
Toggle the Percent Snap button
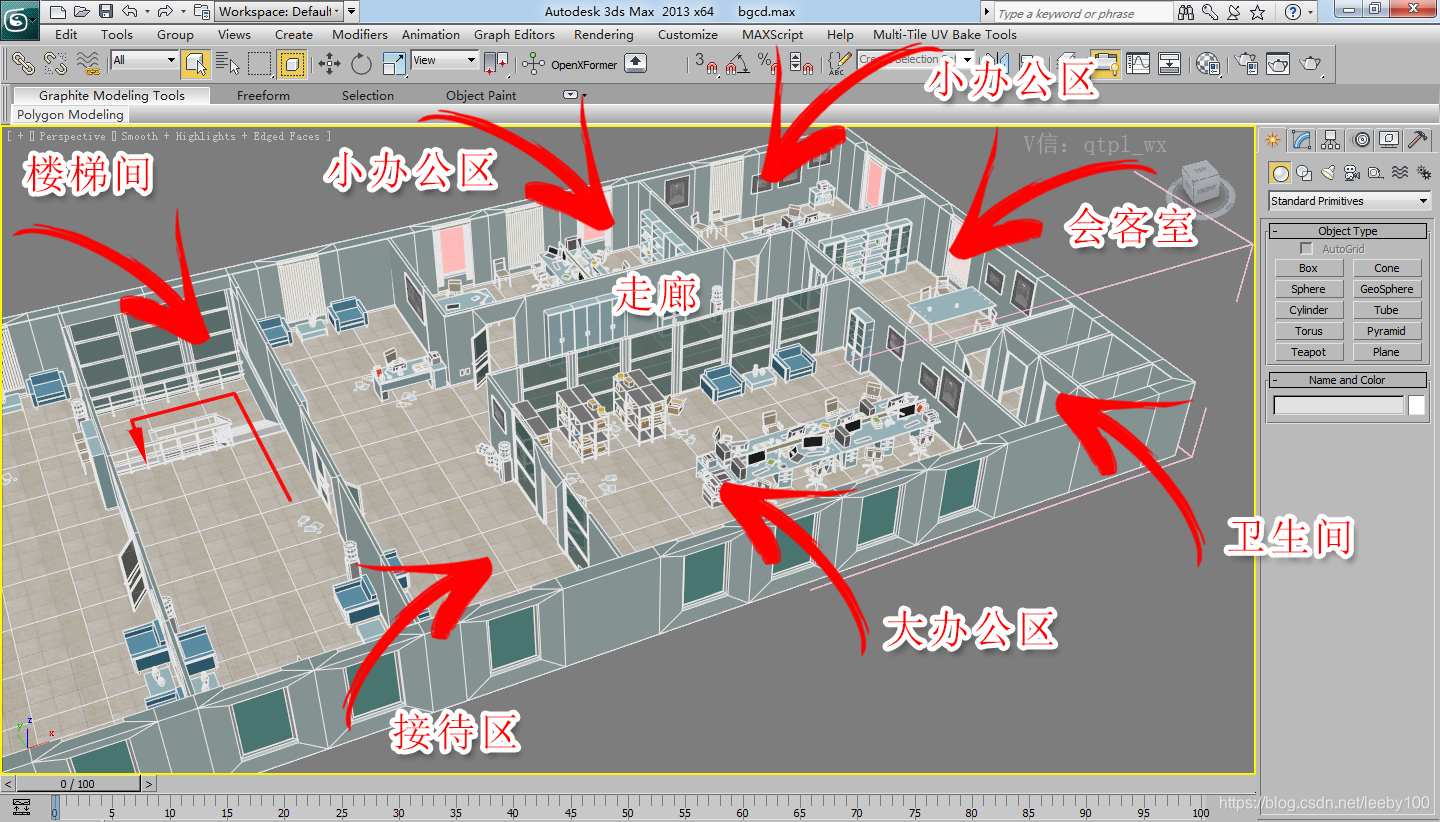point(768,64)
